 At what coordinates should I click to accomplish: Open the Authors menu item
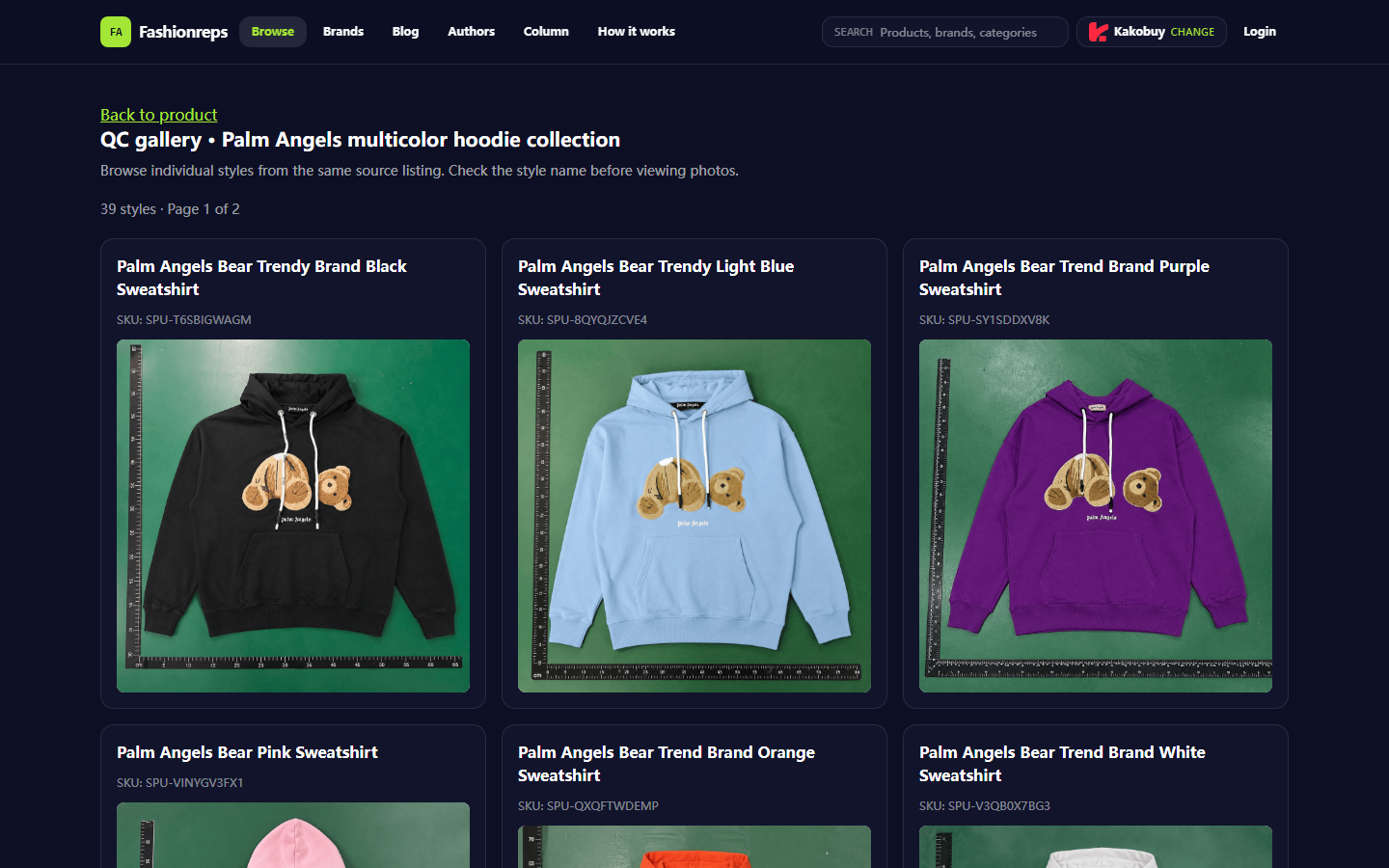(x=471, y=32)
